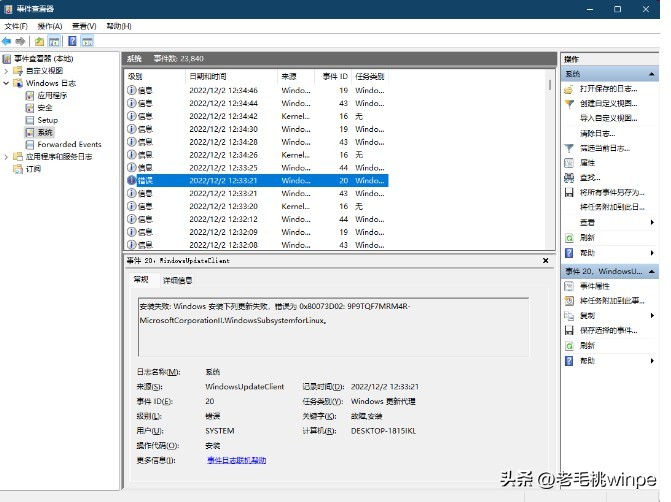Sort by the 来源 column header

pyautogui.click(x=296, y=77)
